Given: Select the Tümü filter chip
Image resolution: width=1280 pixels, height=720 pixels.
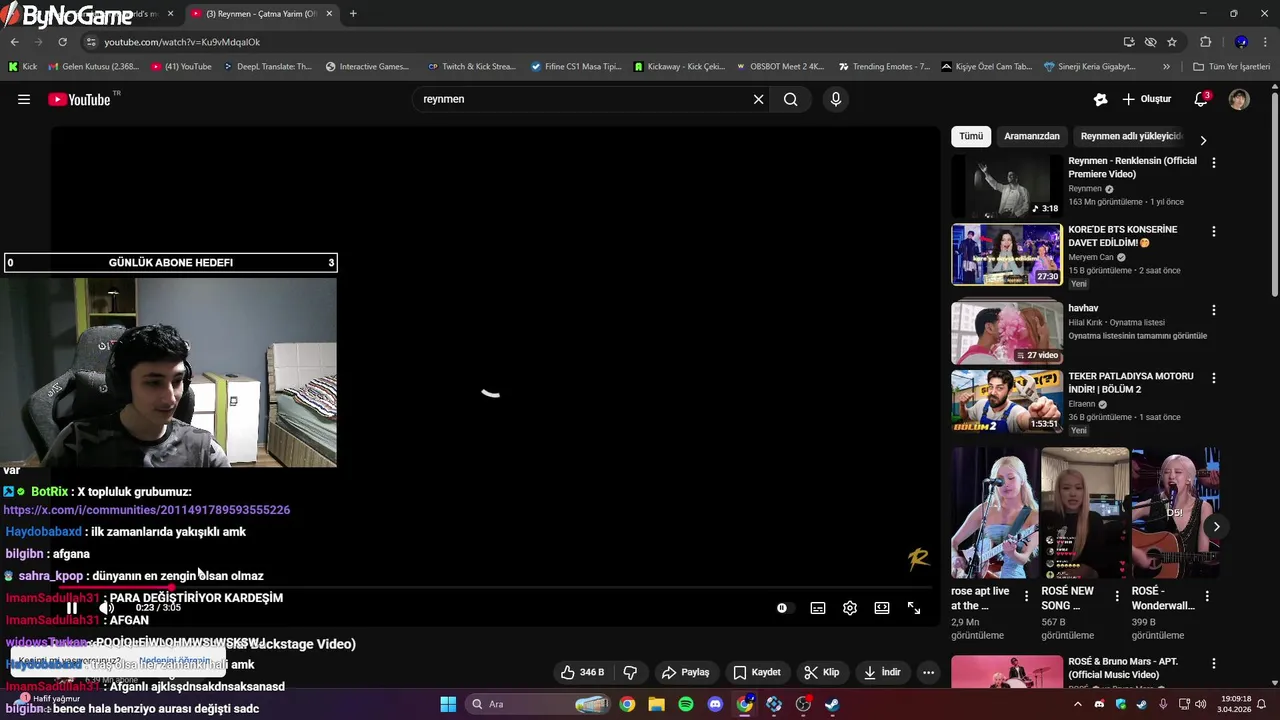Looking at the screenshot, I should coord(971,136).
